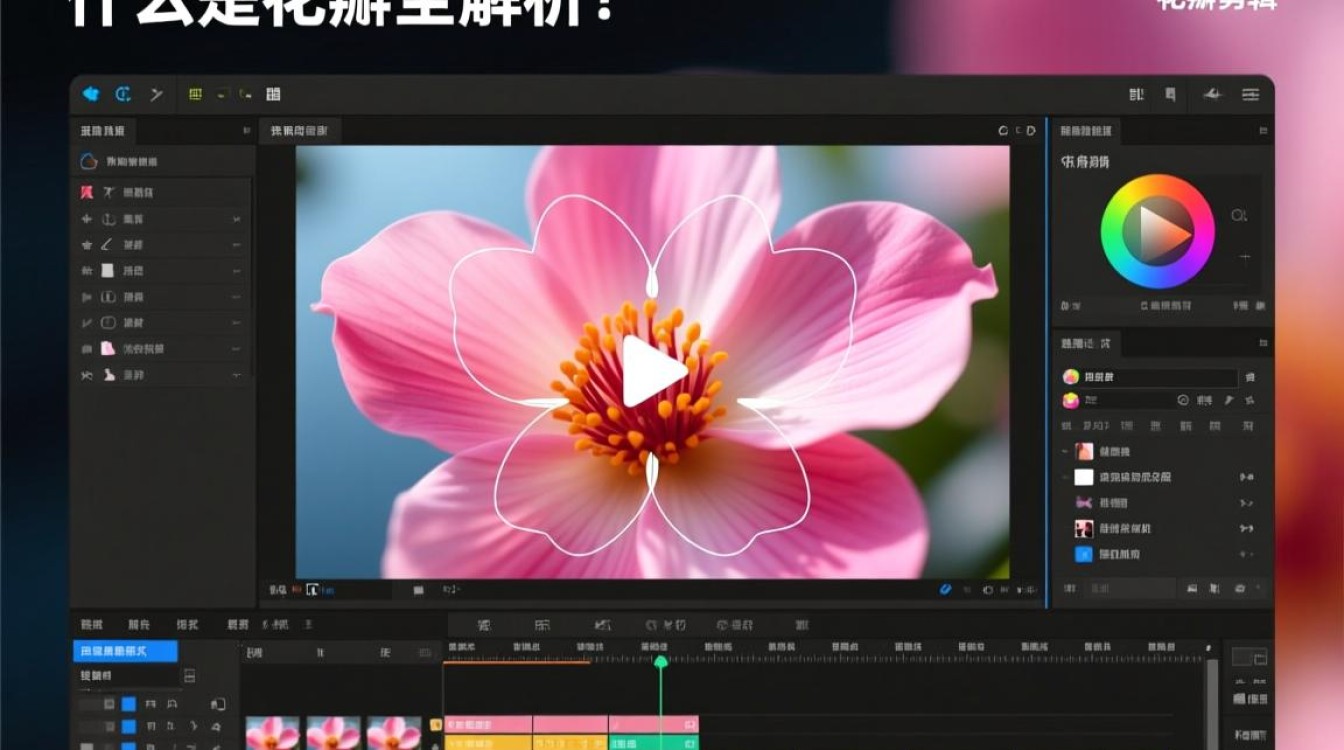Expand the anchor tool row chevron

(237, 218)
